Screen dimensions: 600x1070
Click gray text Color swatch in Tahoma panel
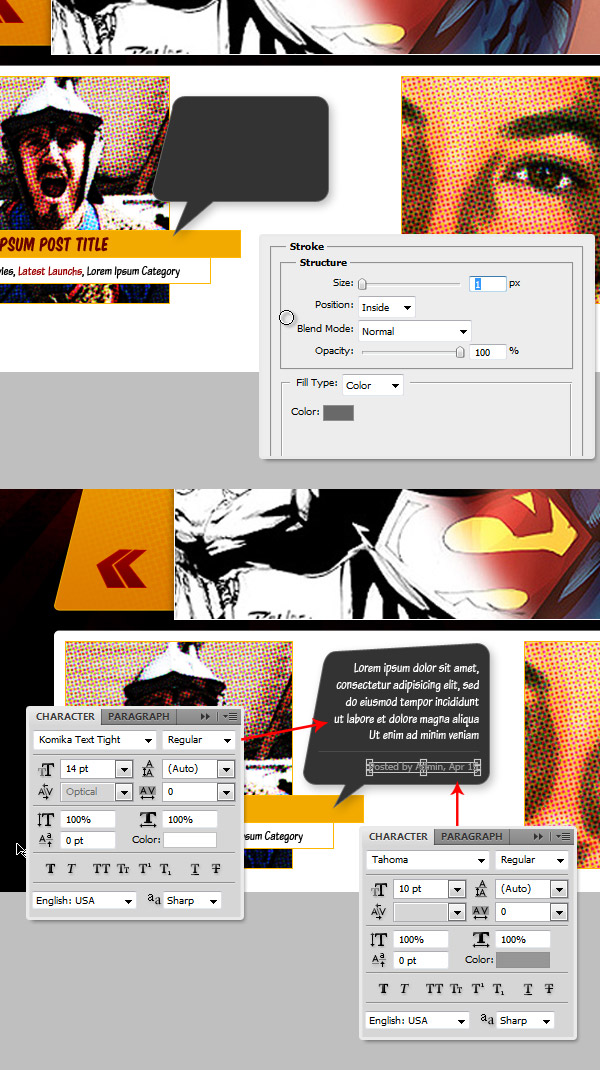pos(523,960)
